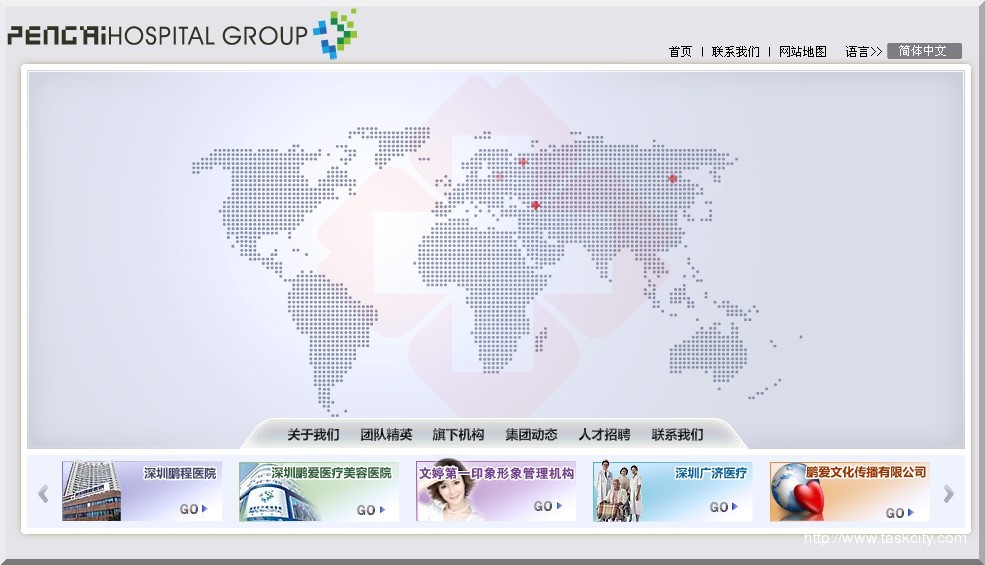985x565 pixels.
Task: Go to the 首页 link at top
Action: pyautogui.click(x=680, y=52)
